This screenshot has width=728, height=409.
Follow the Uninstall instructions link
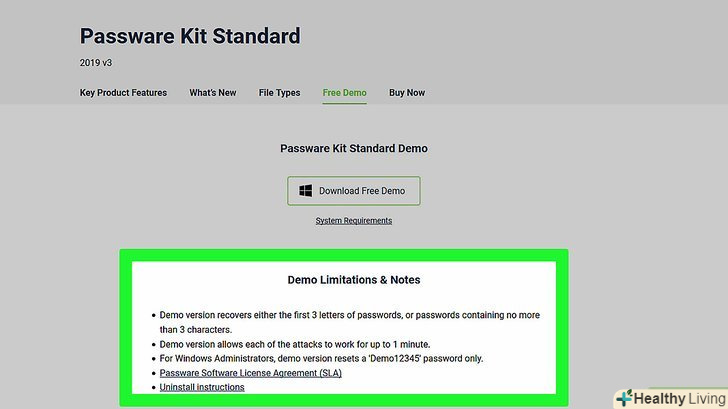click(202, 387)
